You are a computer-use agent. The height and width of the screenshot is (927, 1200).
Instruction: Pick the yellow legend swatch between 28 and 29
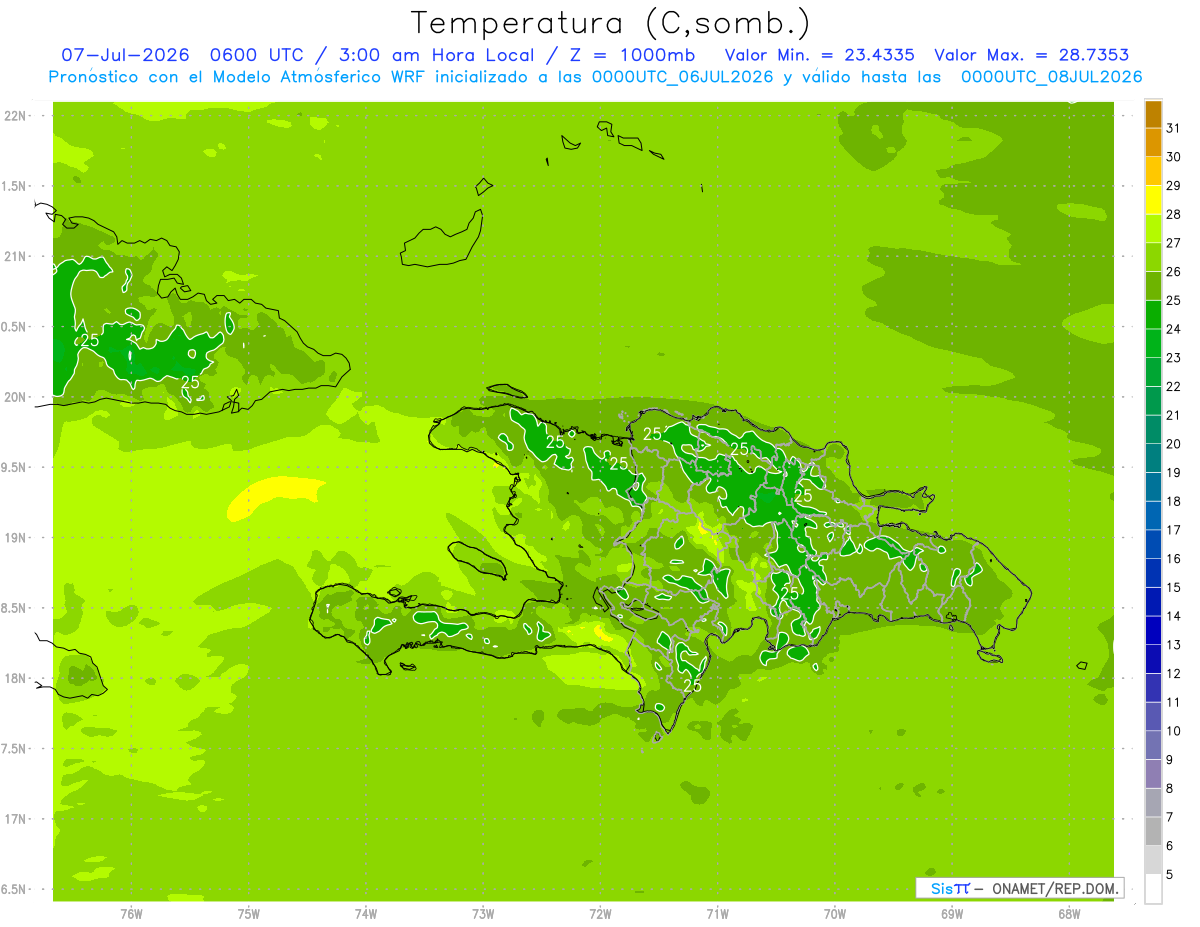1153,200
